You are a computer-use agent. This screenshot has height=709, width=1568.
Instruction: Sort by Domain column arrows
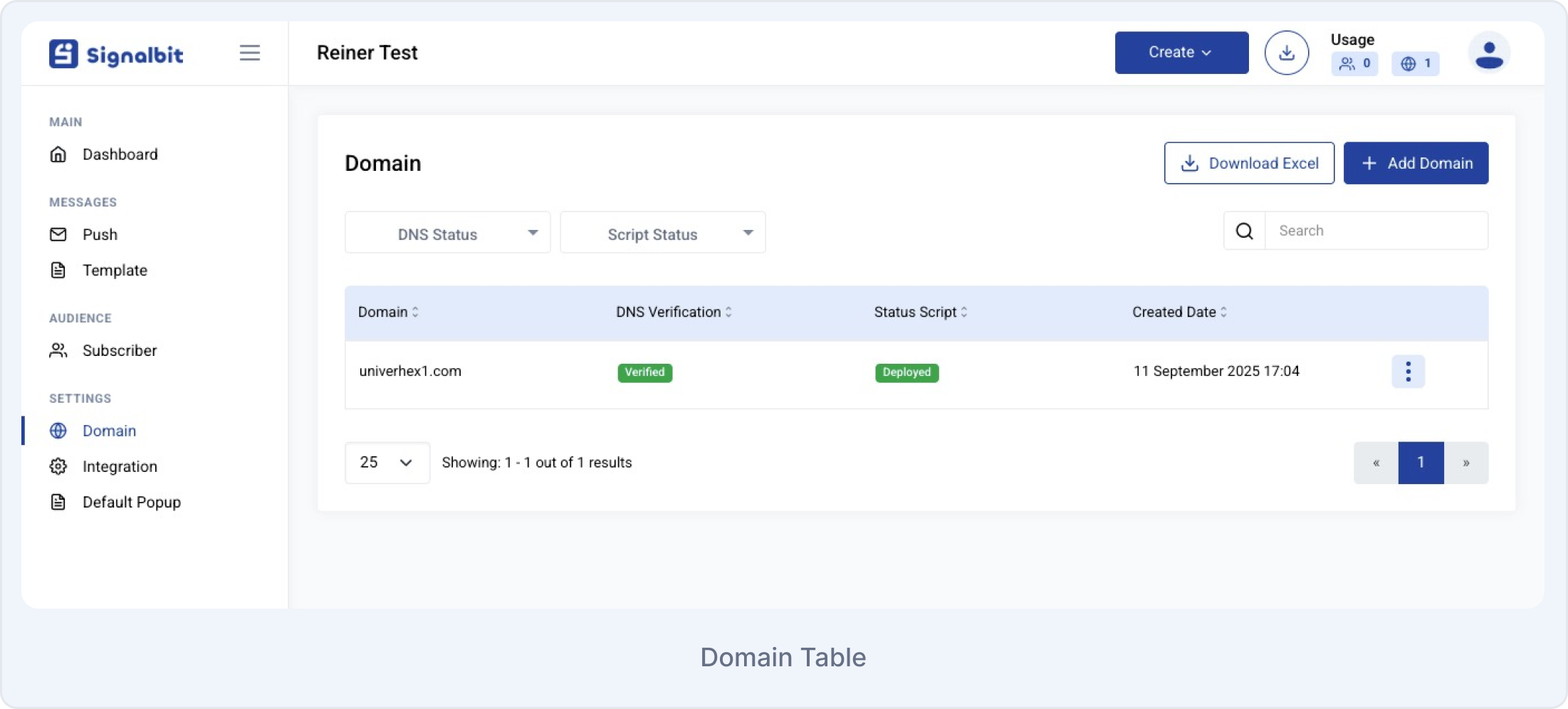(415, 312)
